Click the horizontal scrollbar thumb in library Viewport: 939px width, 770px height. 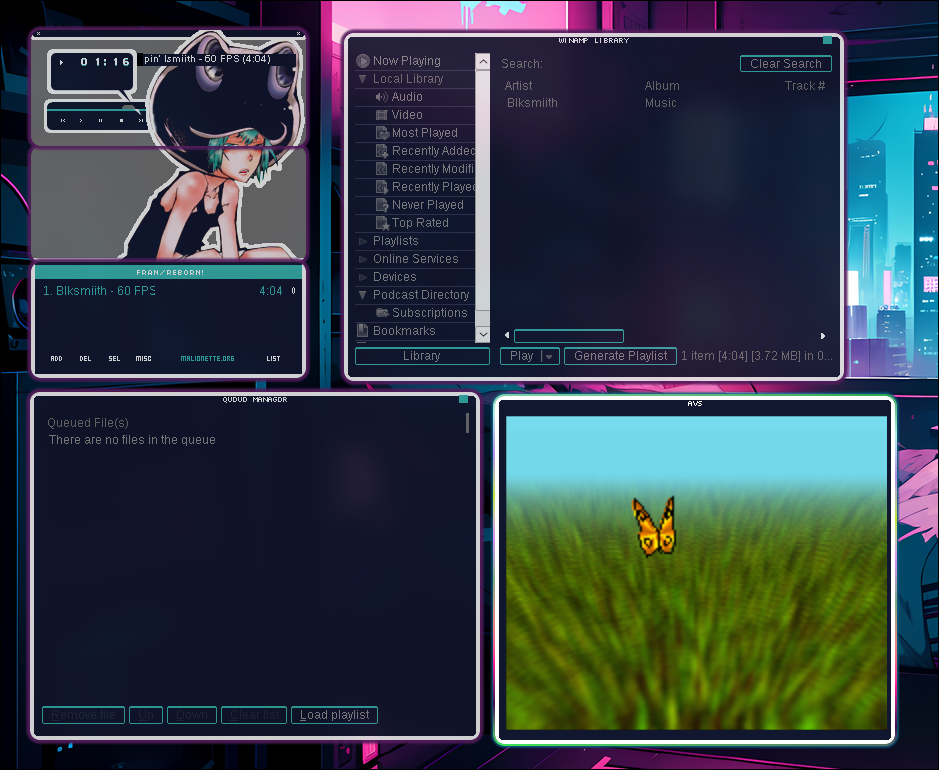tap(569, 336)
